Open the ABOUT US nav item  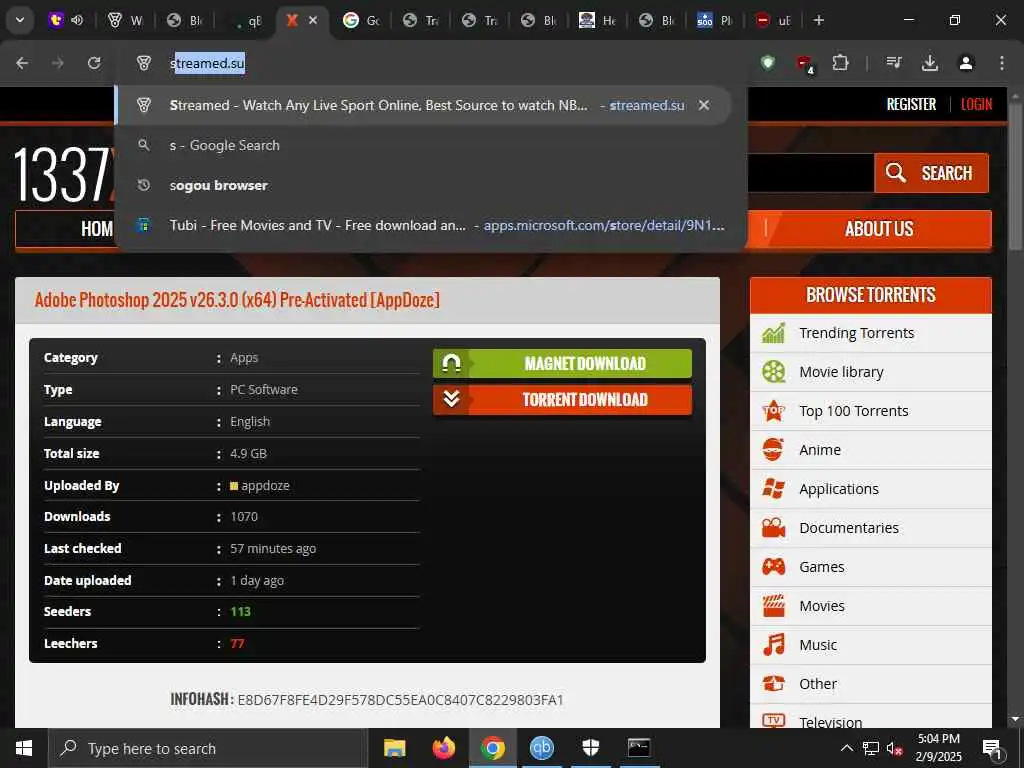[878, 229]
